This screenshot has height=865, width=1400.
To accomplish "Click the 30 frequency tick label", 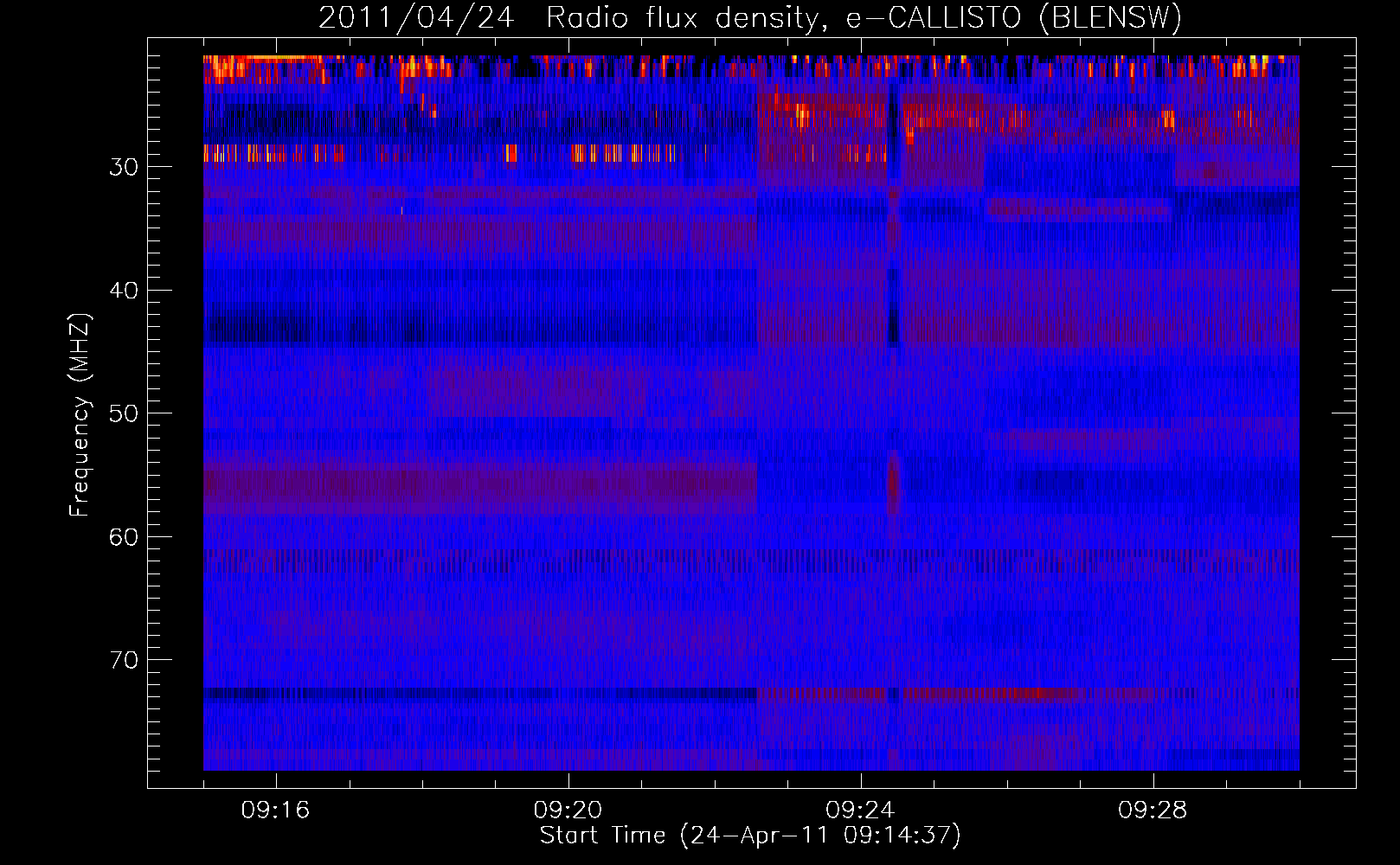I will click(123, 167).
